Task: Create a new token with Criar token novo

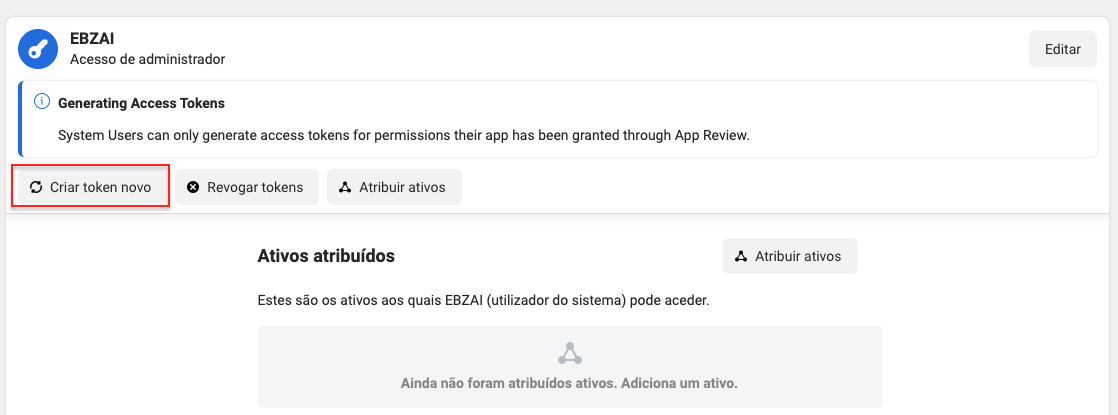Action: pos(91,187)
